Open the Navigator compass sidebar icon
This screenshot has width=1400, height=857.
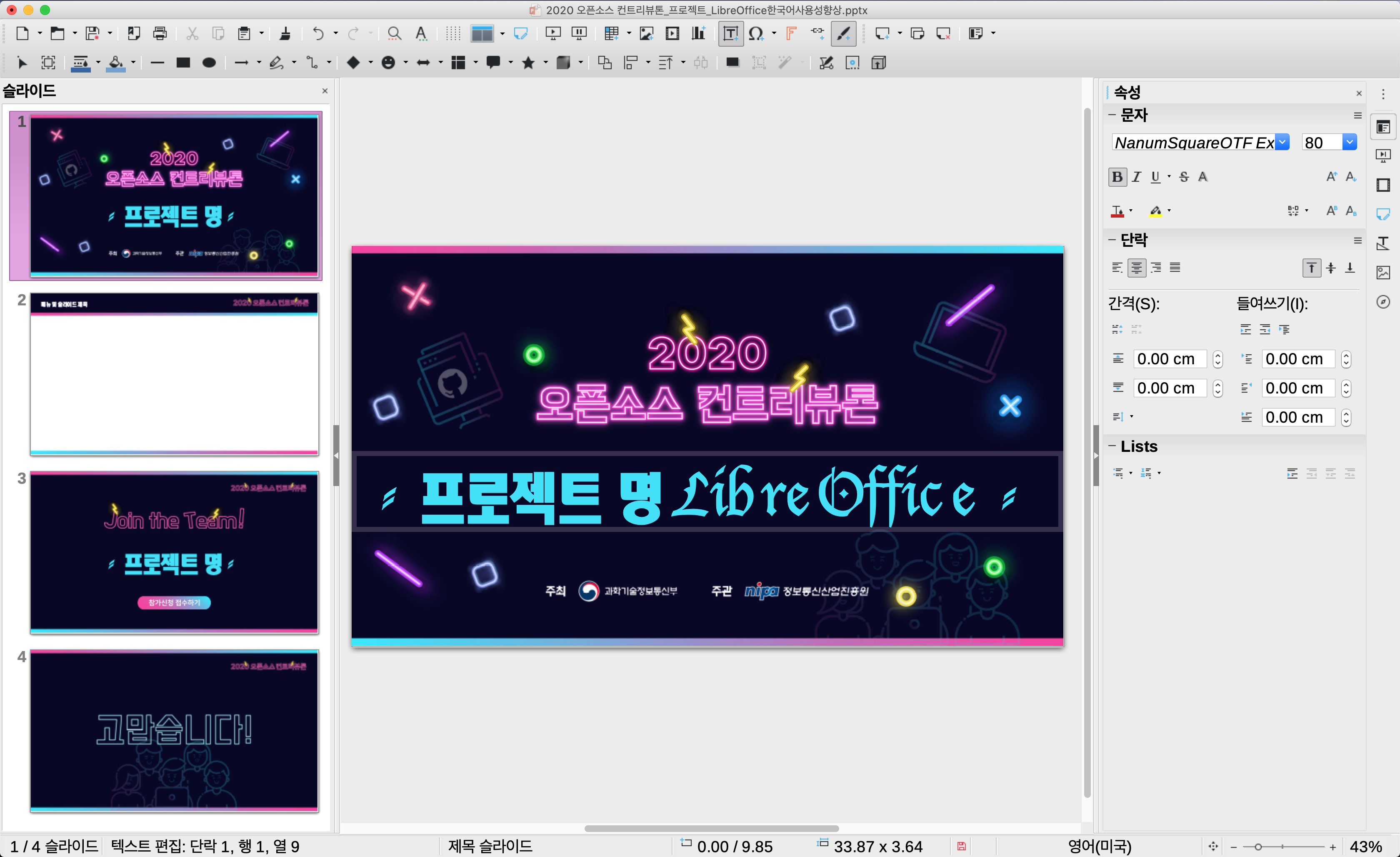(1383, 302)
